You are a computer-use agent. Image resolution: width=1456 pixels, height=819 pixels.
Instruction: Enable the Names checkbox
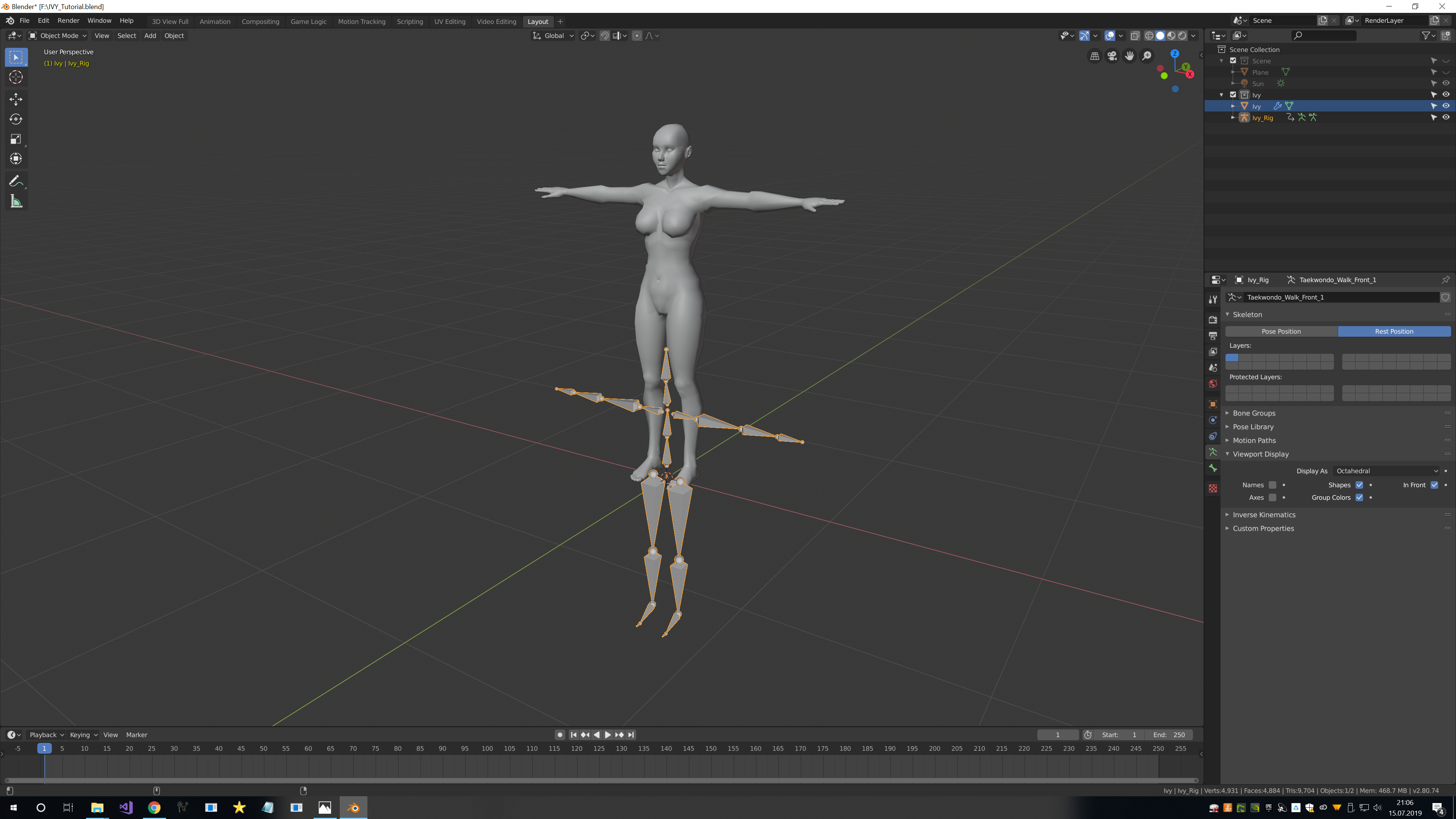1272,485
